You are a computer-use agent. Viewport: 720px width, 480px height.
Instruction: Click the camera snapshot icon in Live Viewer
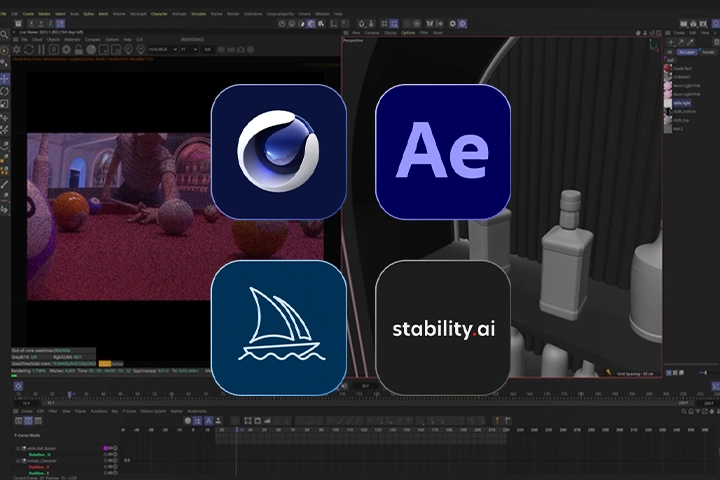(241, 50)
